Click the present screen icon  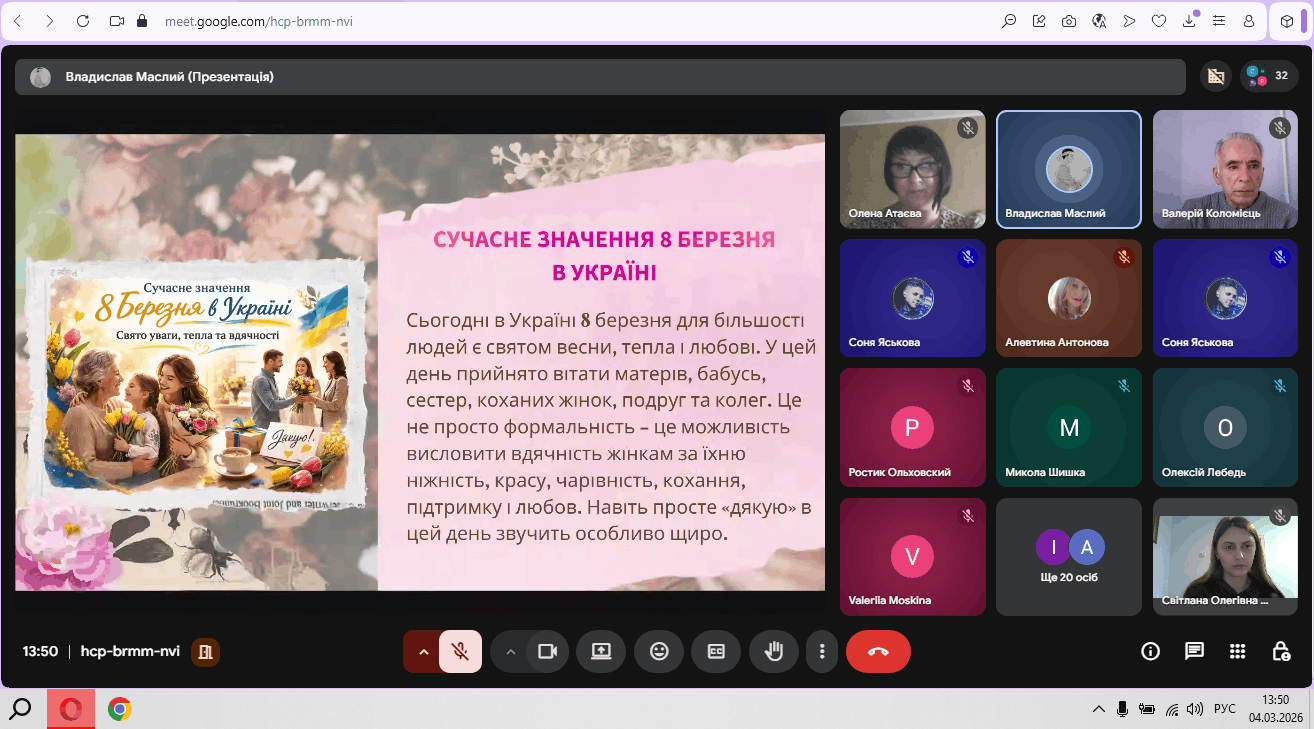pos(601,651)
